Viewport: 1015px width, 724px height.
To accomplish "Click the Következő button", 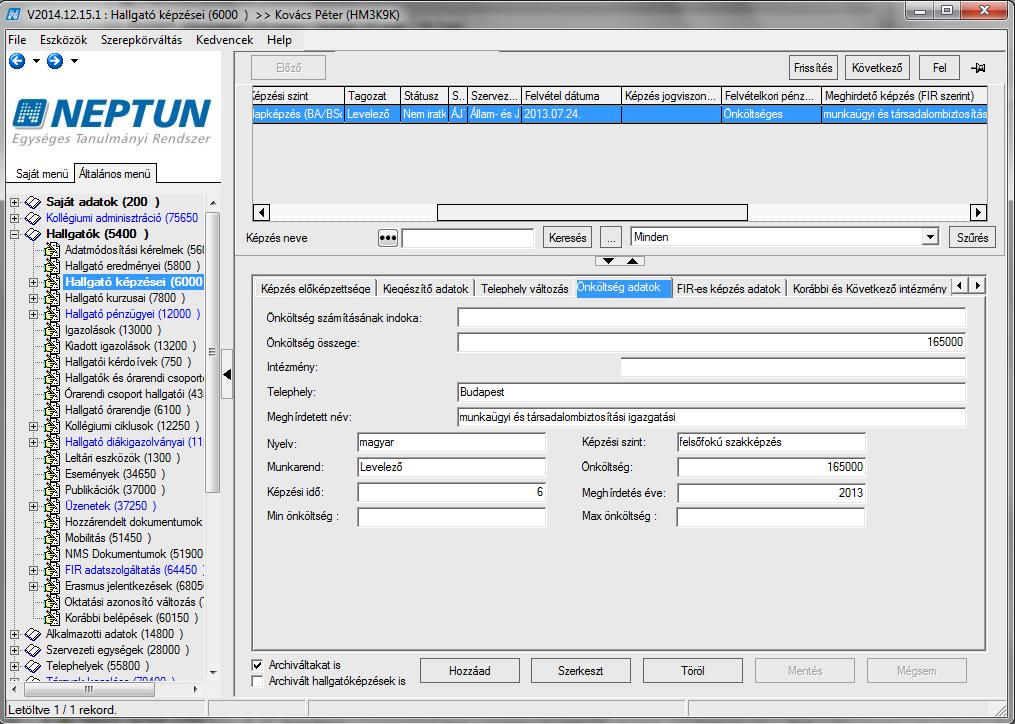I will (877, 68).
